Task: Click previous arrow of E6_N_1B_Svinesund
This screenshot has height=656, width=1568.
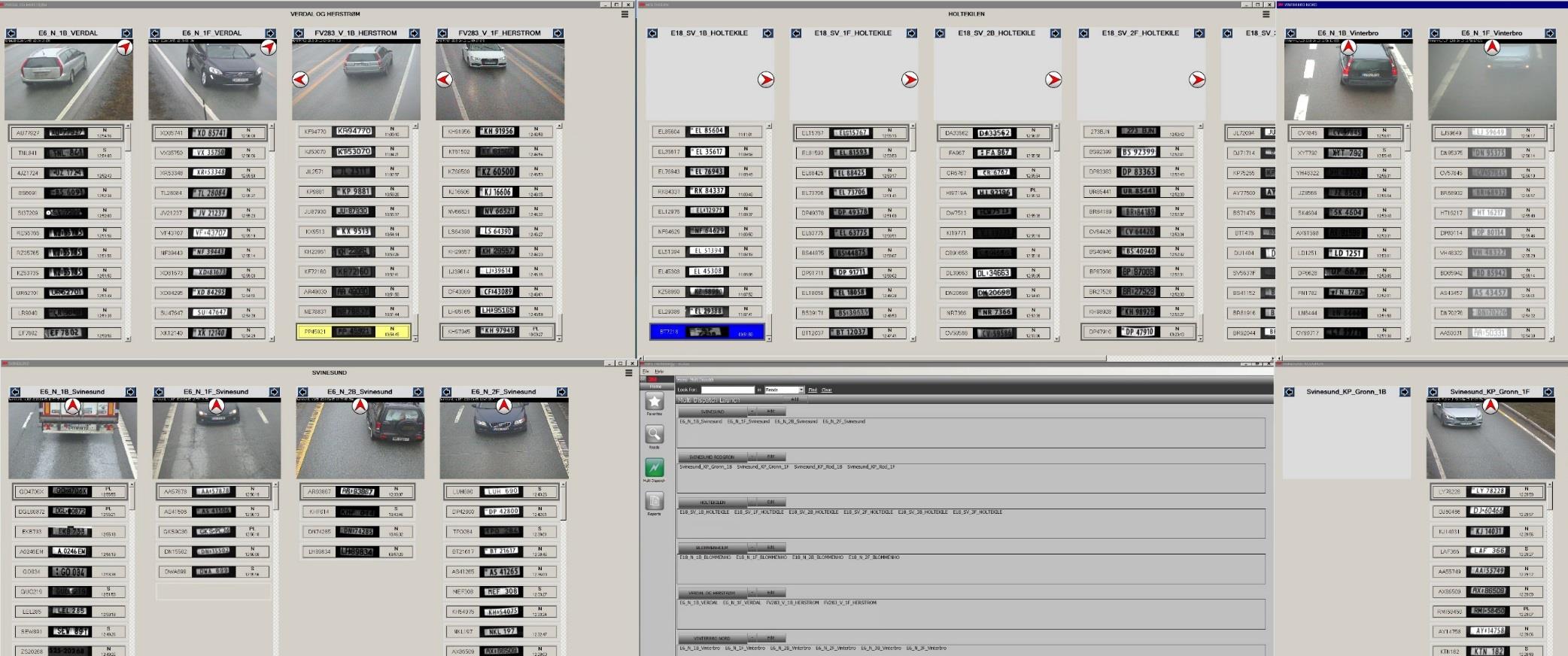Action: click(15, 392)
